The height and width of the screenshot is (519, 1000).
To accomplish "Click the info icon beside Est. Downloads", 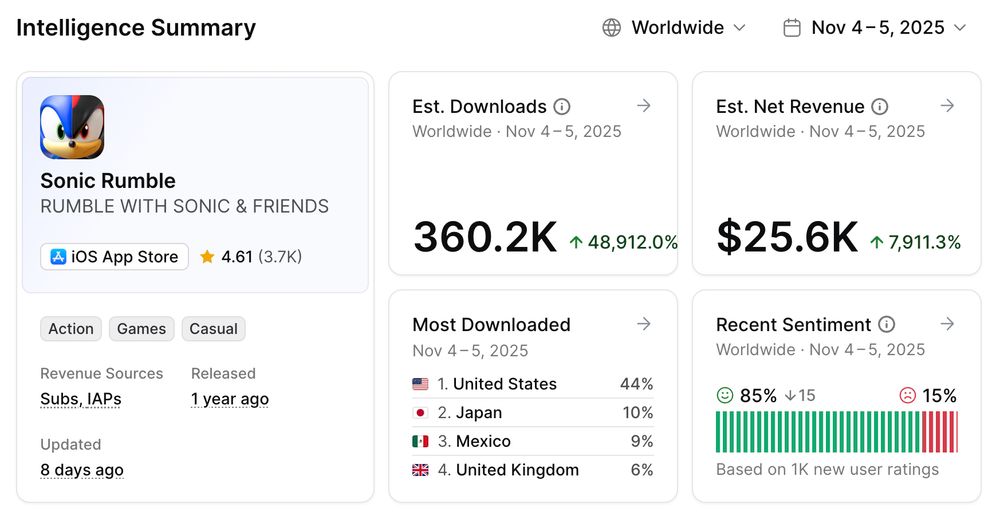I will [562, 107].
